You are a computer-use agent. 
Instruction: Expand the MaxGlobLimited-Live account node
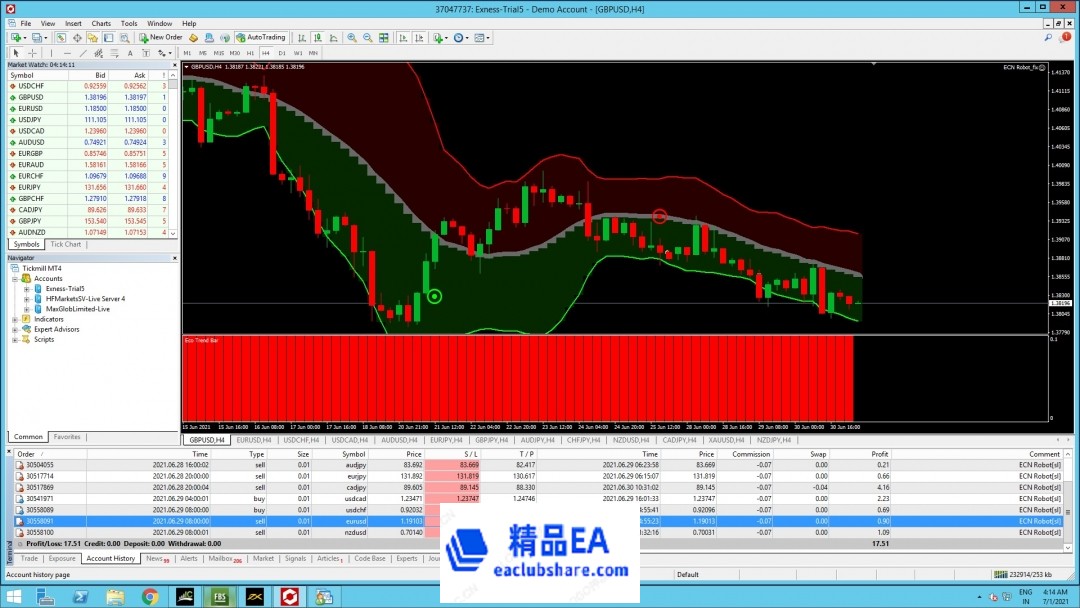click(26, 309)
